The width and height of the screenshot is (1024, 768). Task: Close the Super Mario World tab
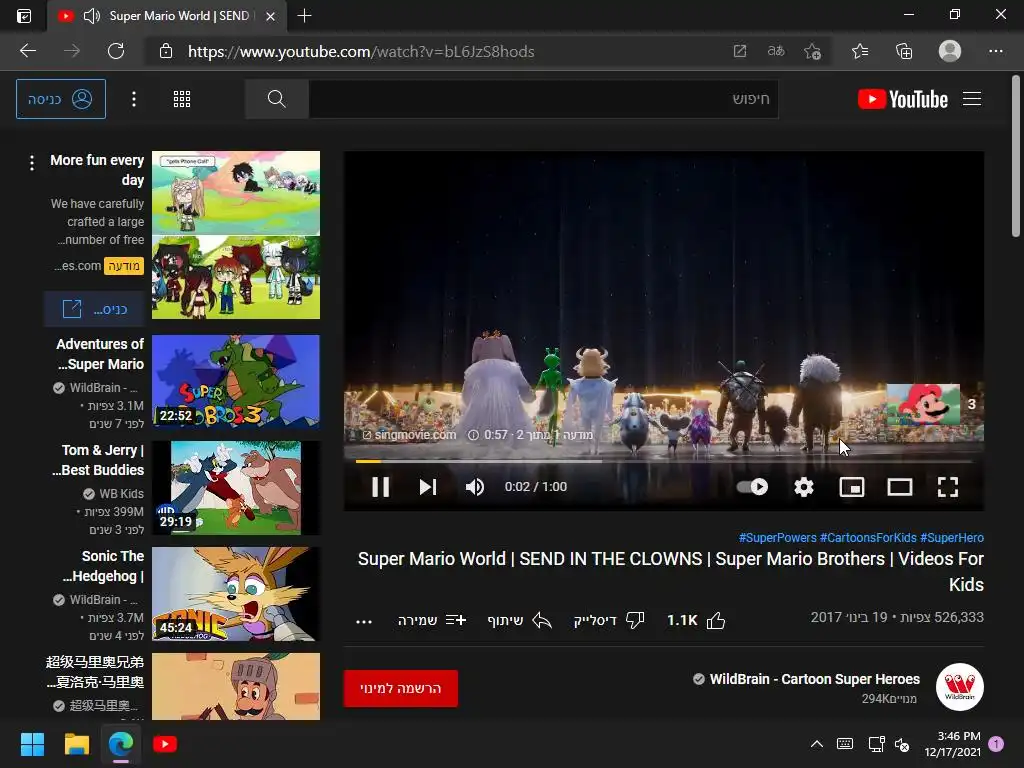coord(270,16)
